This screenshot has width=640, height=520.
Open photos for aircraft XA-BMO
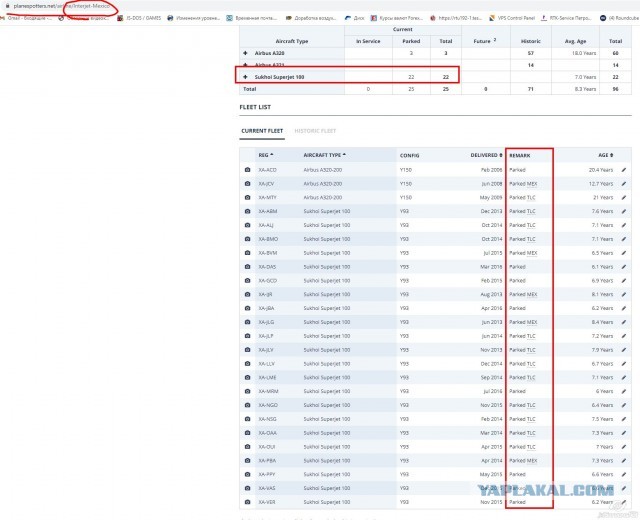[x=247, y=239]
